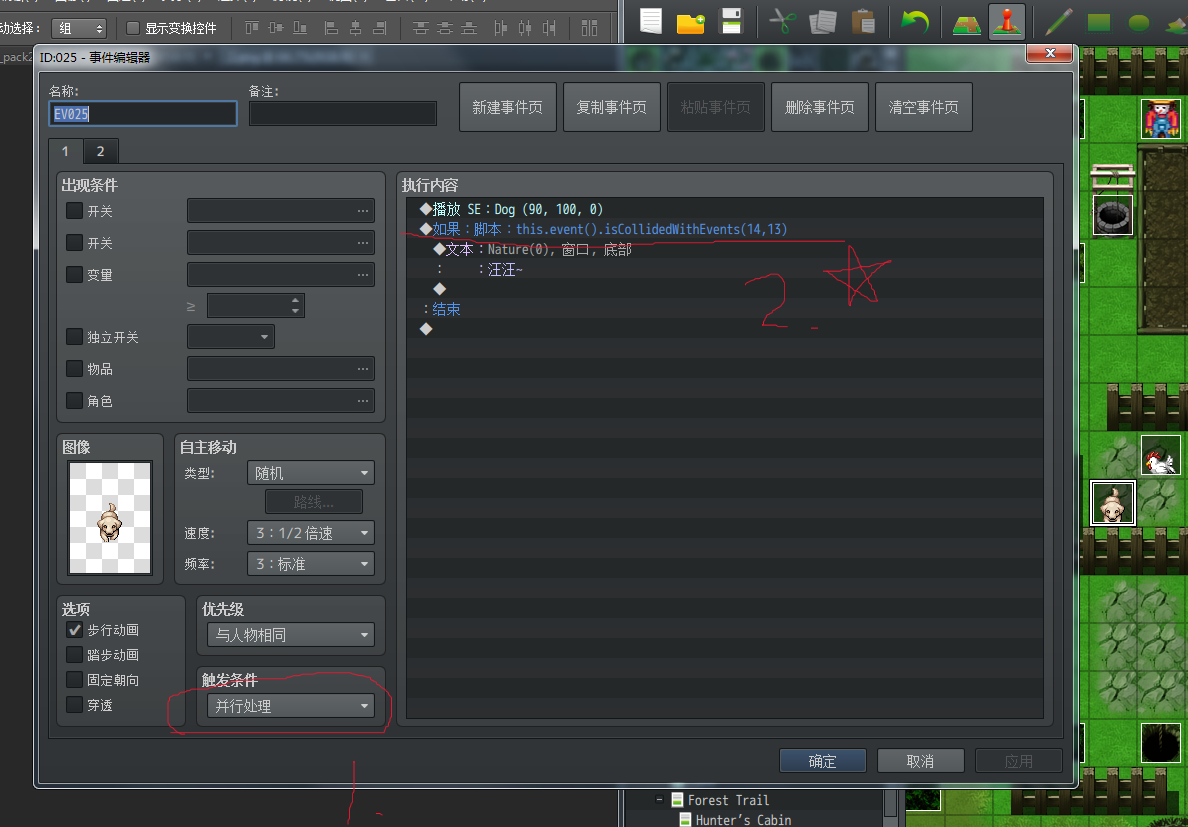Click the 名称 field containing EV025
The height and width of the screenshot is (827, 1188).
click(142, 114)
